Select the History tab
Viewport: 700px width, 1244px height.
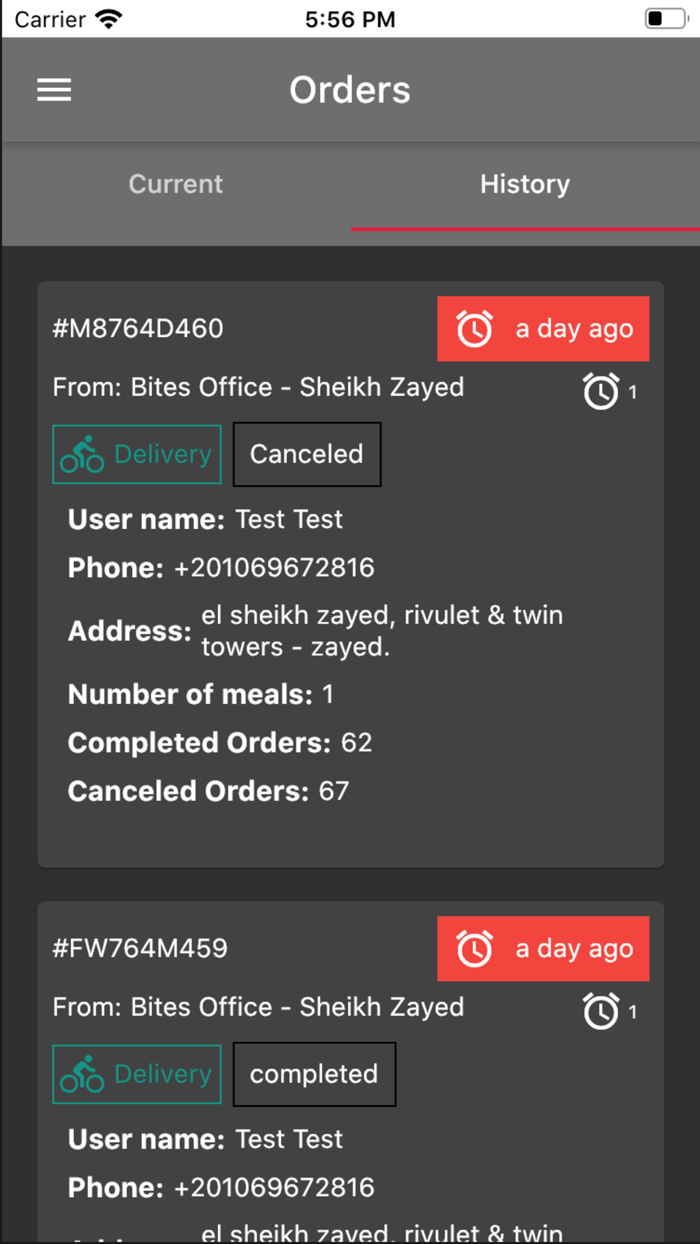(x=524, y=184)
